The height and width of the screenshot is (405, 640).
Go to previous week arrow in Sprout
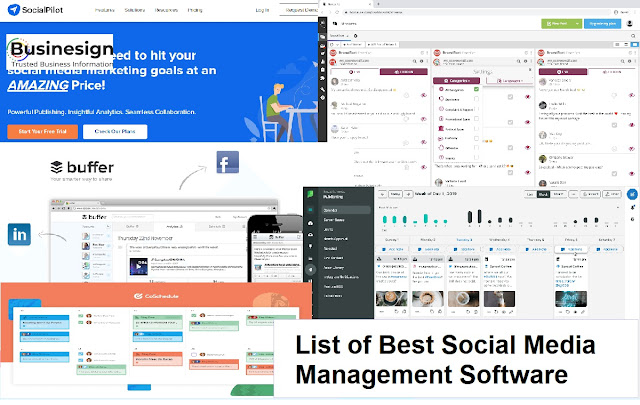pyautogui.click(x=382, y=194)
